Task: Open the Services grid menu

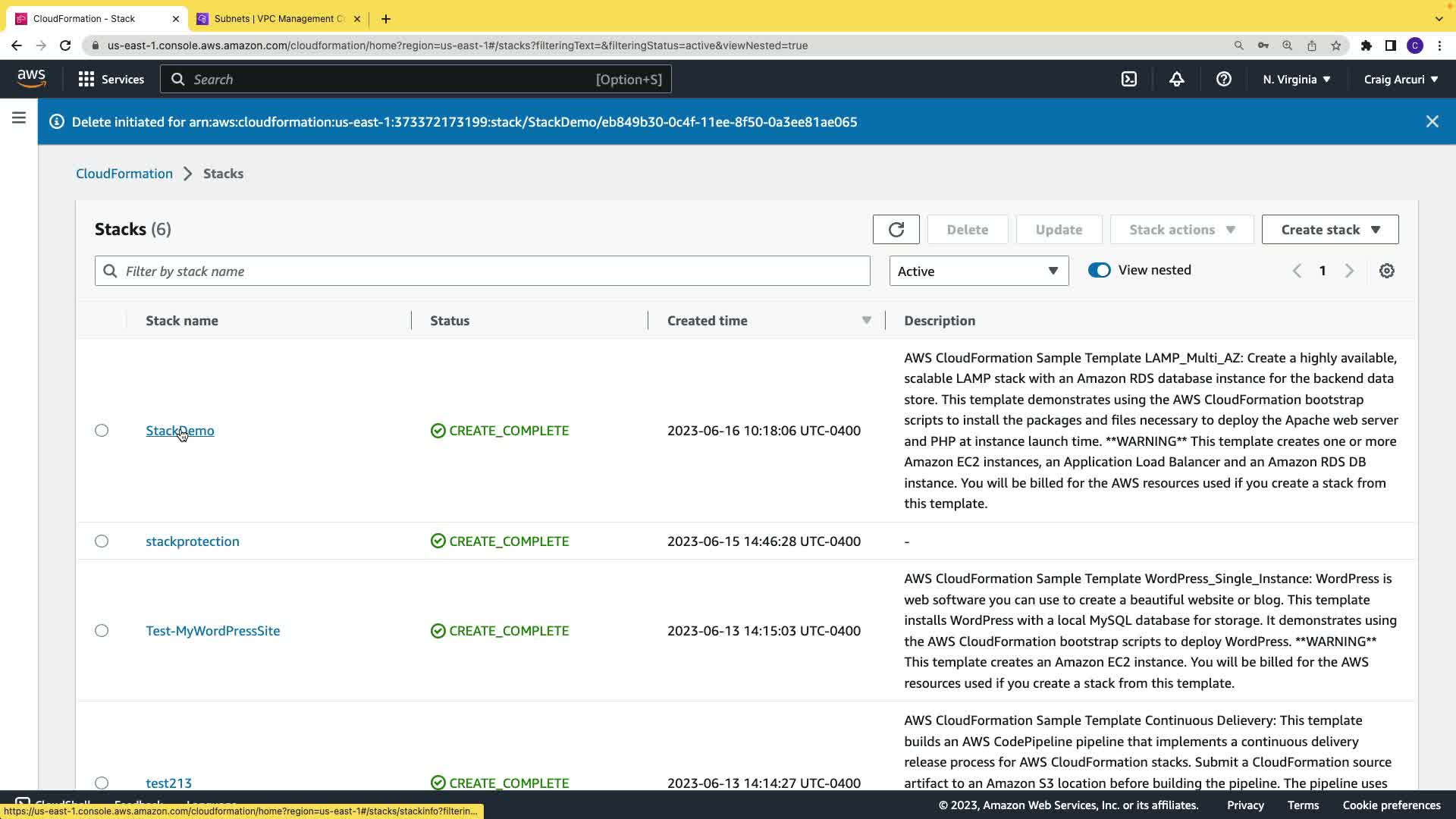Action: (x=111, y=79)
